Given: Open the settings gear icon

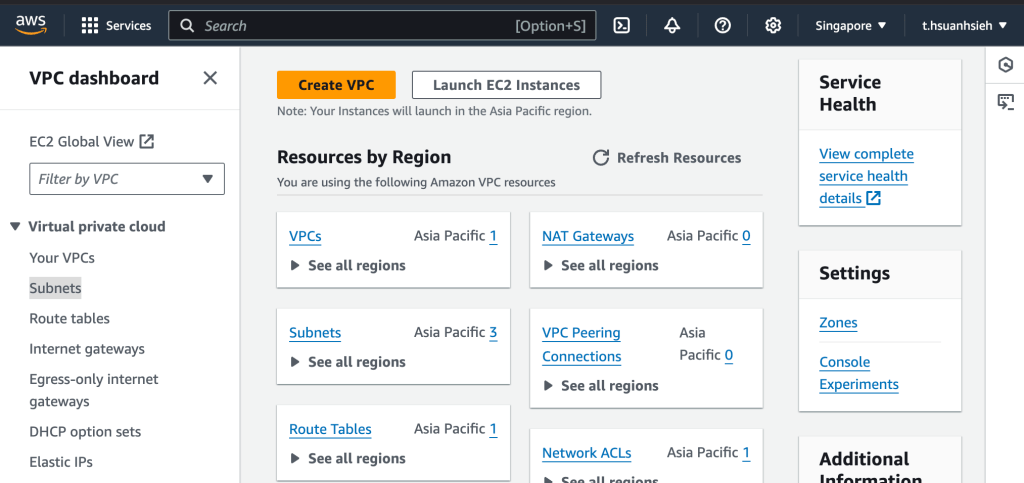Looking at the screenshot, I should pos(772,26).
